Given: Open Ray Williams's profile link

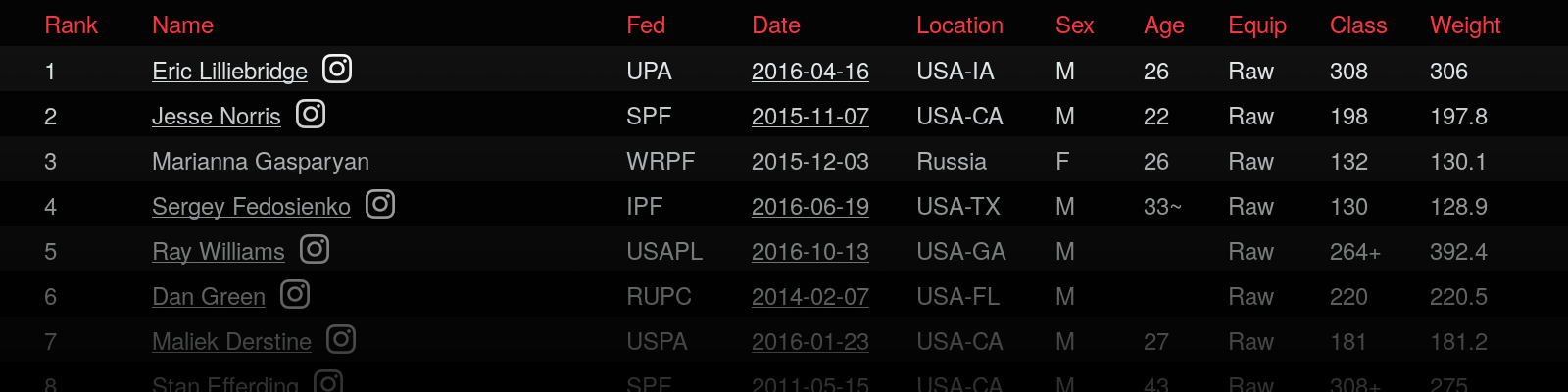Looking at the screenshot, I should click(x=219, y=252).
